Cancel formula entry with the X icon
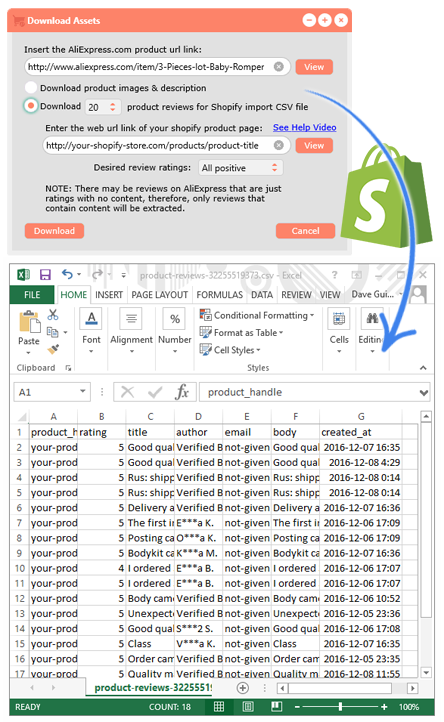The image size is (444, 722). pos(127,392)
